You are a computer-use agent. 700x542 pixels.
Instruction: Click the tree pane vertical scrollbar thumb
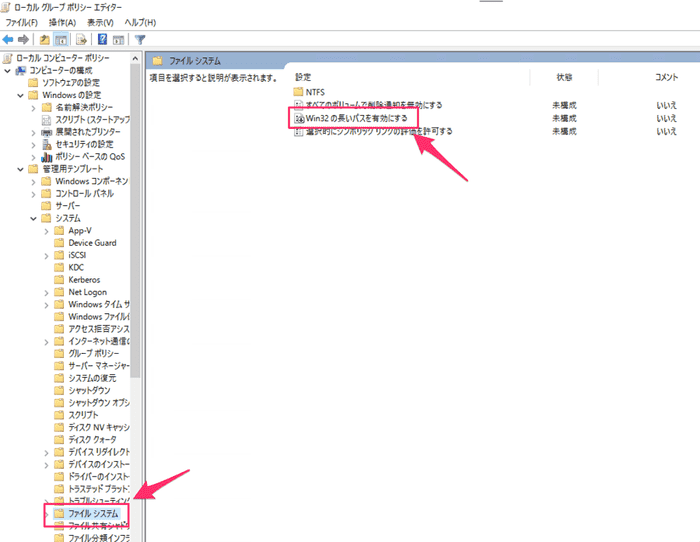click(x=135, y=221)
